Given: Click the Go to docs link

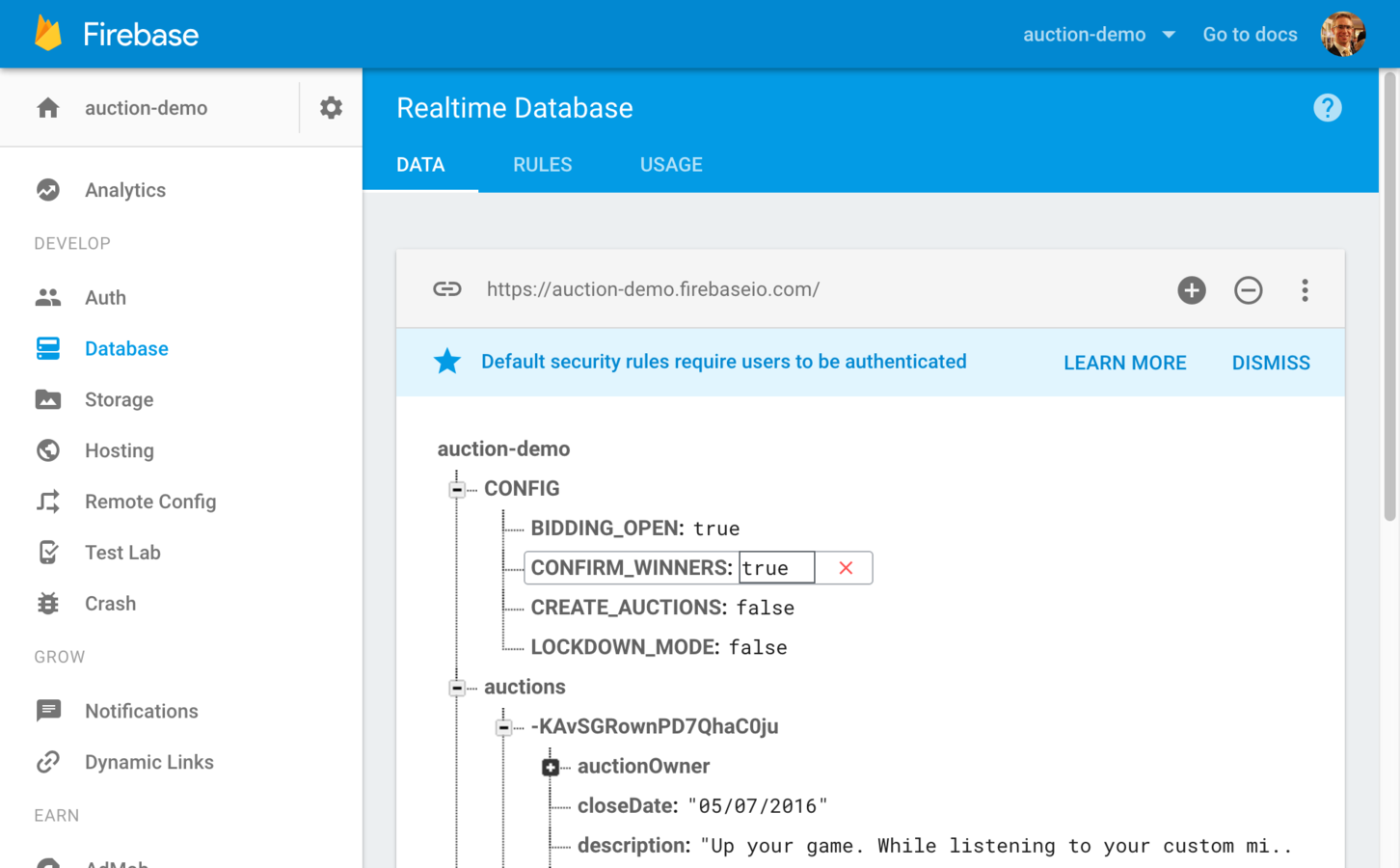Looking at the screenshot, I should (x=1250, y=35).
